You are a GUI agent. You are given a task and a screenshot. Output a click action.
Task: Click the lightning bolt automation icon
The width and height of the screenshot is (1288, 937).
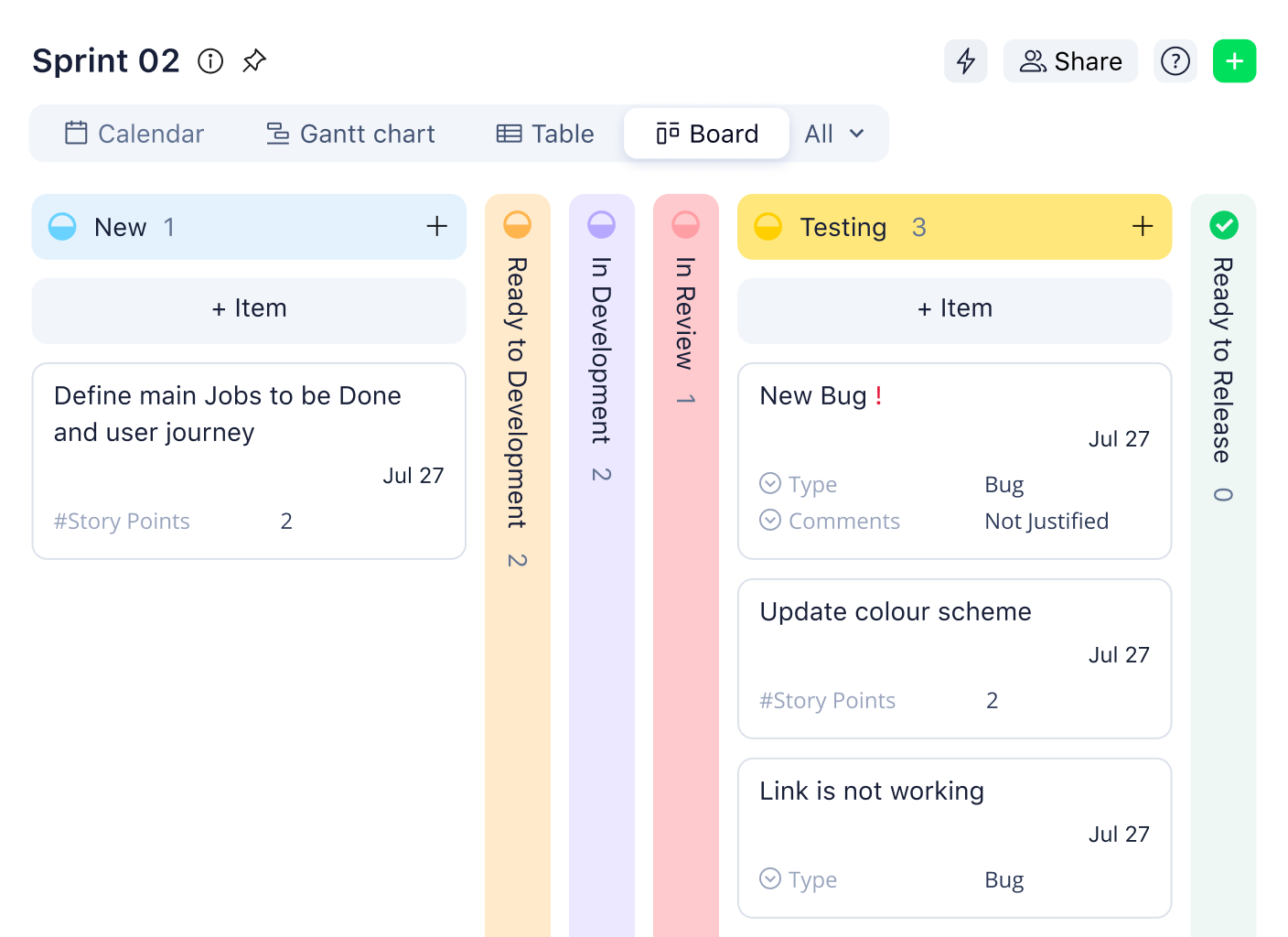(966, 61)
